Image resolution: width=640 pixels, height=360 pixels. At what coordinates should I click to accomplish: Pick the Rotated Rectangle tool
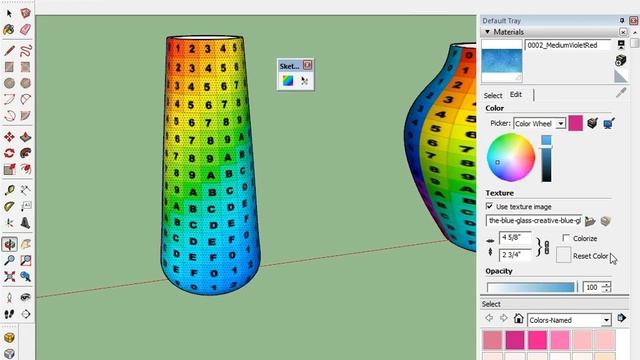tap(25, 67)
